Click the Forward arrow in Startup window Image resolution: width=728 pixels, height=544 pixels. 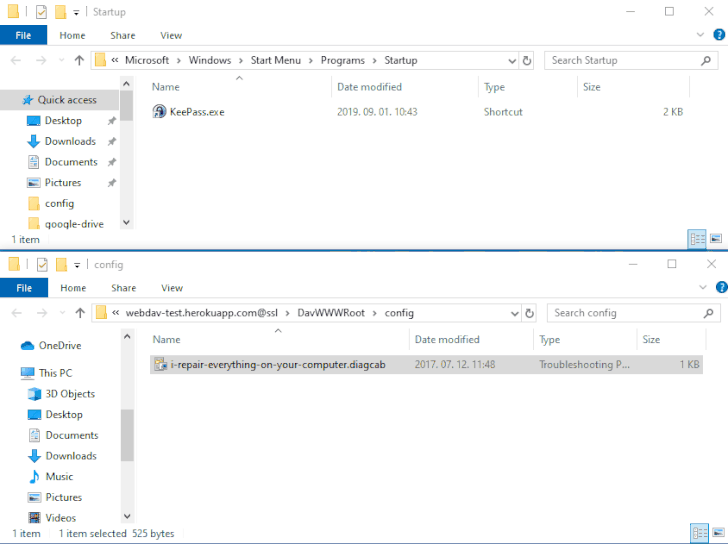click(x=41, y=60)
